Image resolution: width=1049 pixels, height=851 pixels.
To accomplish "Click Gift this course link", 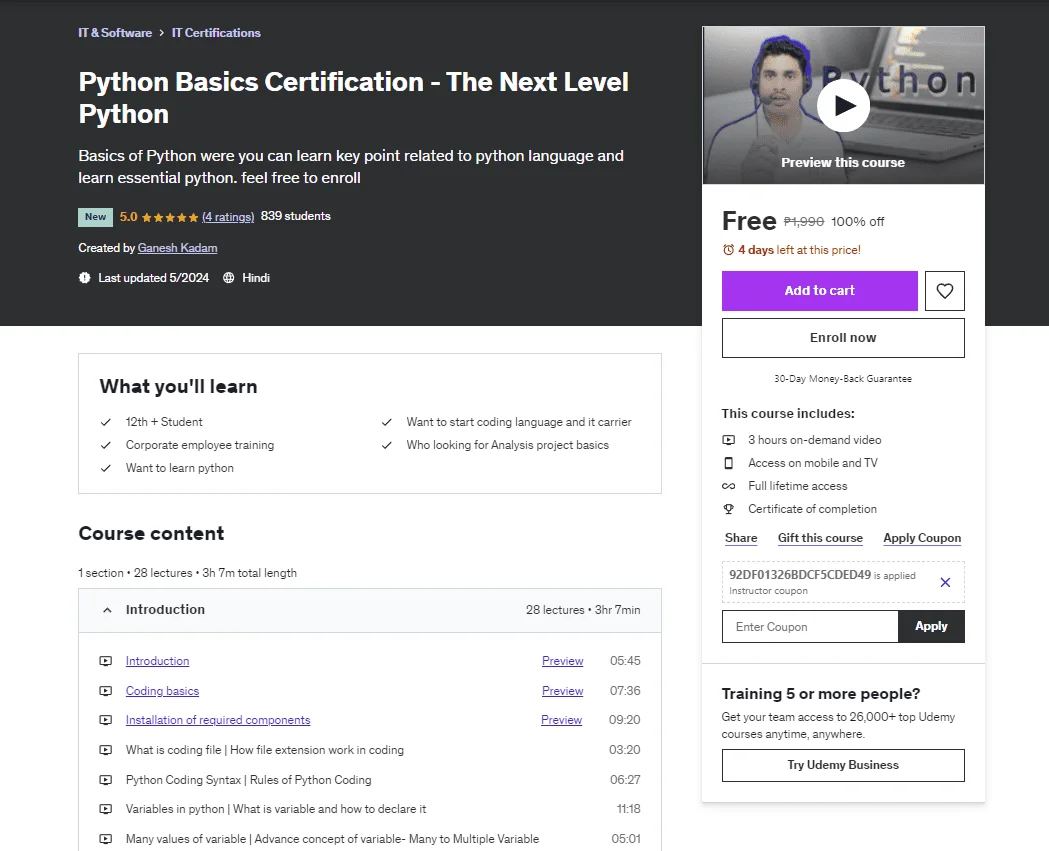I will 820,538.
